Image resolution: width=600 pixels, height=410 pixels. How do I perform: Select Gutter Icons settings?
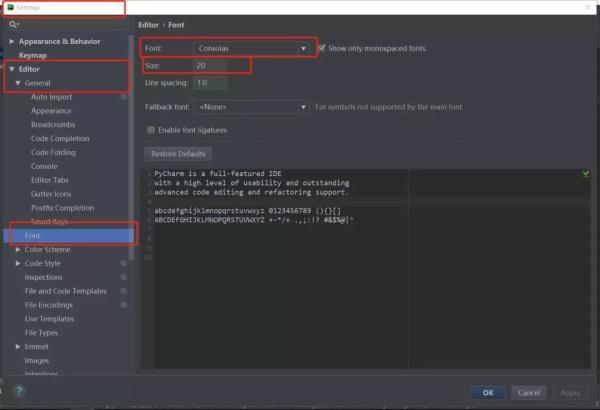coord(51,194)
